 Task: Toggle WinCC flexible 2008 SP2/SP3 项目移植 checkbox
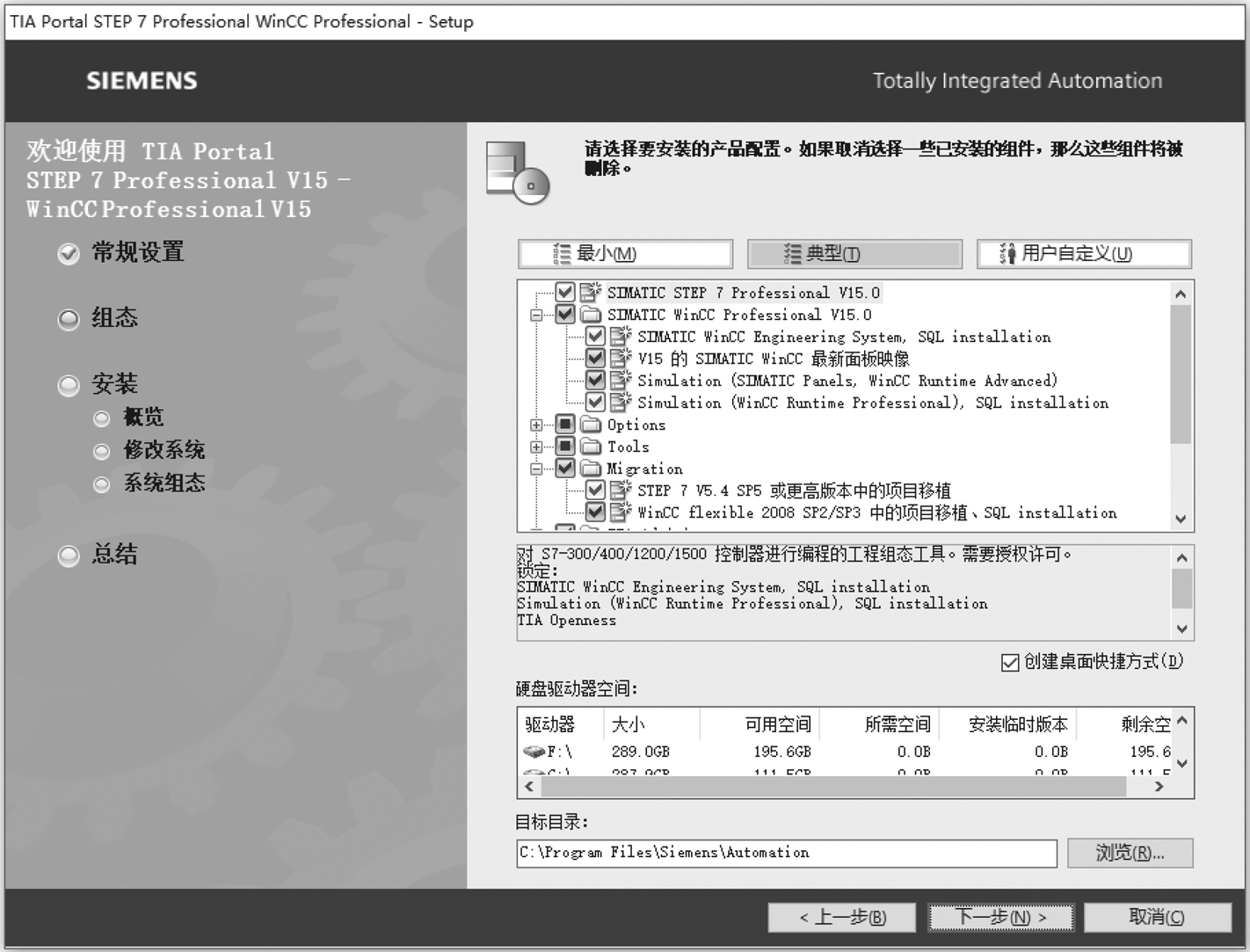595,512
